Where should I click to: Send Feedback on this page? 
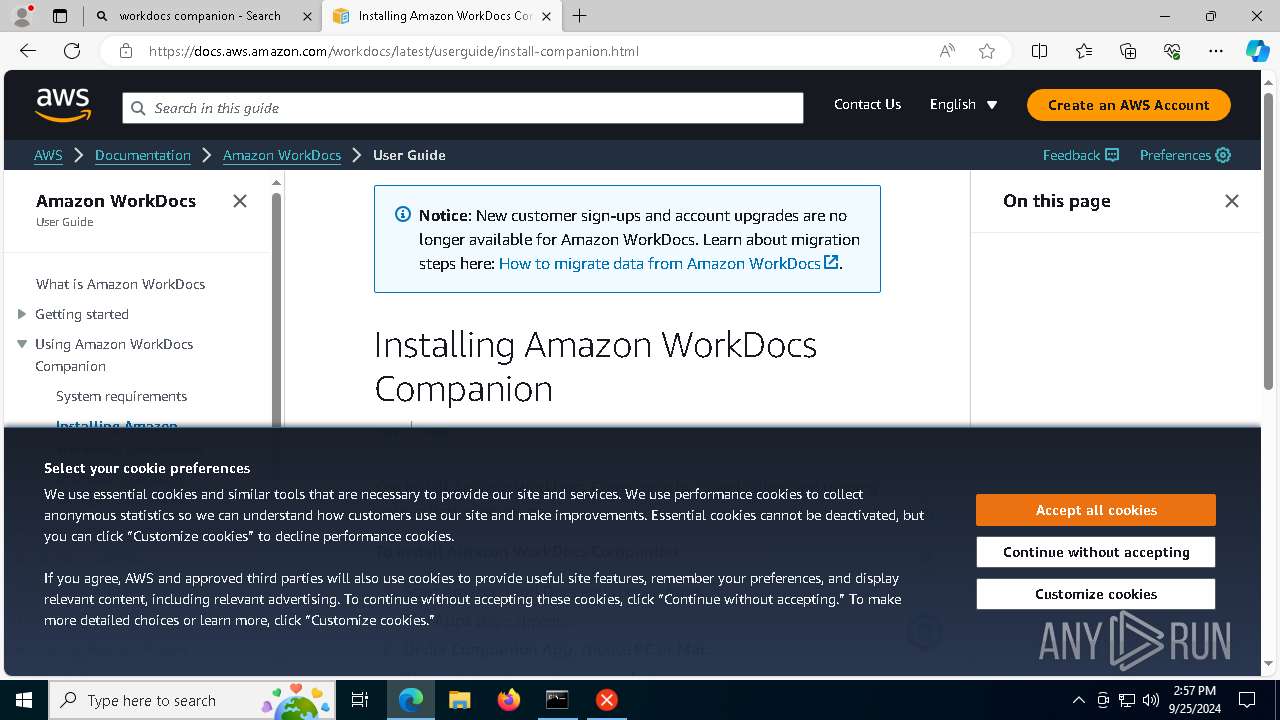tap(1080, 155)
